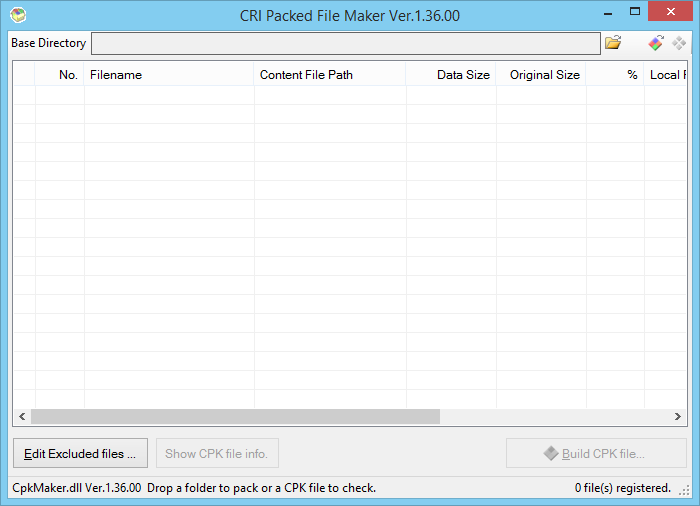
Task: Click the grayed-out diamond cube toolbar icon
Action: [679, 43]
